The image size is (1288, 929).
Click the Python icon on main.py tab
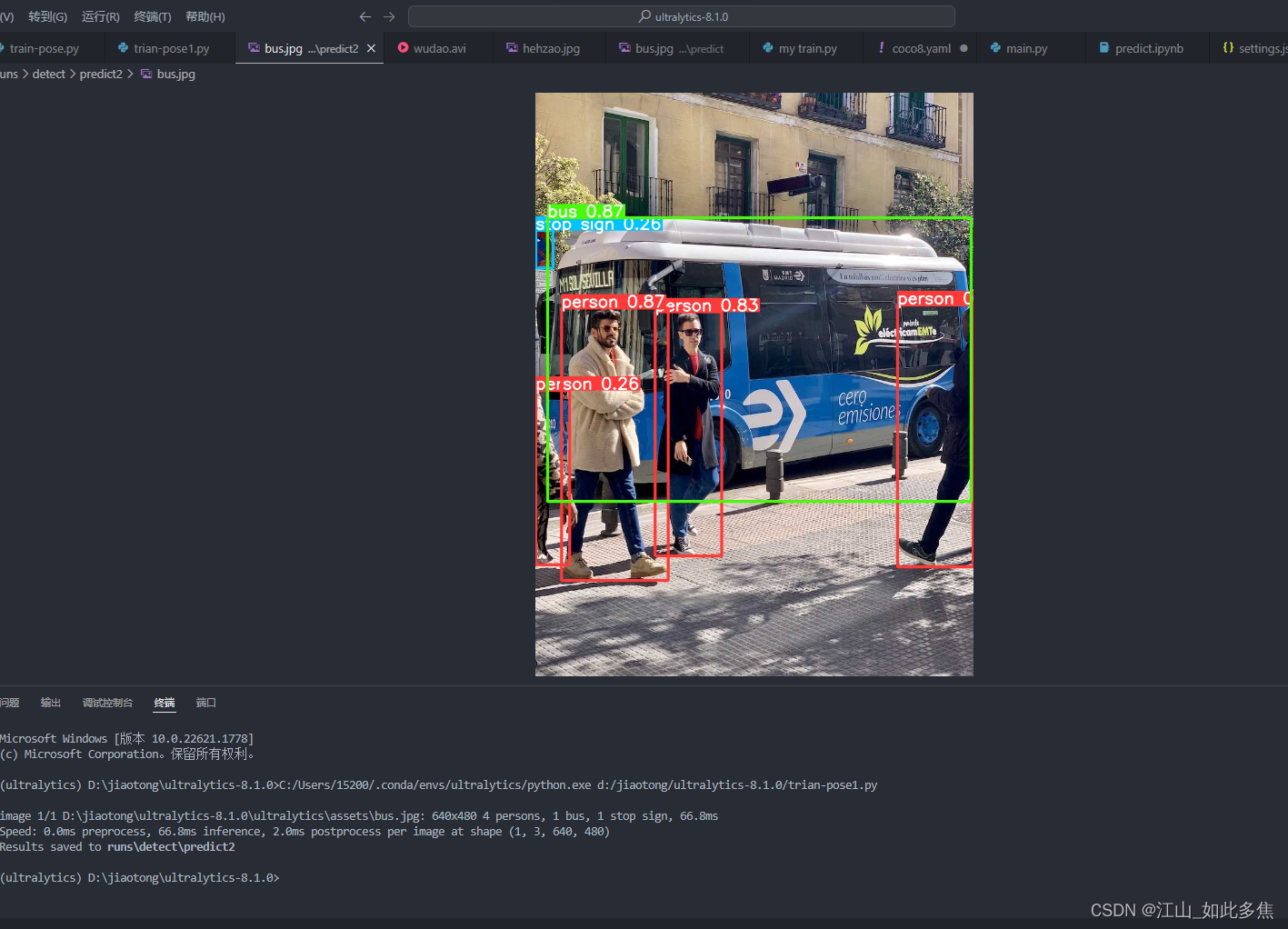tap(994, 47)
